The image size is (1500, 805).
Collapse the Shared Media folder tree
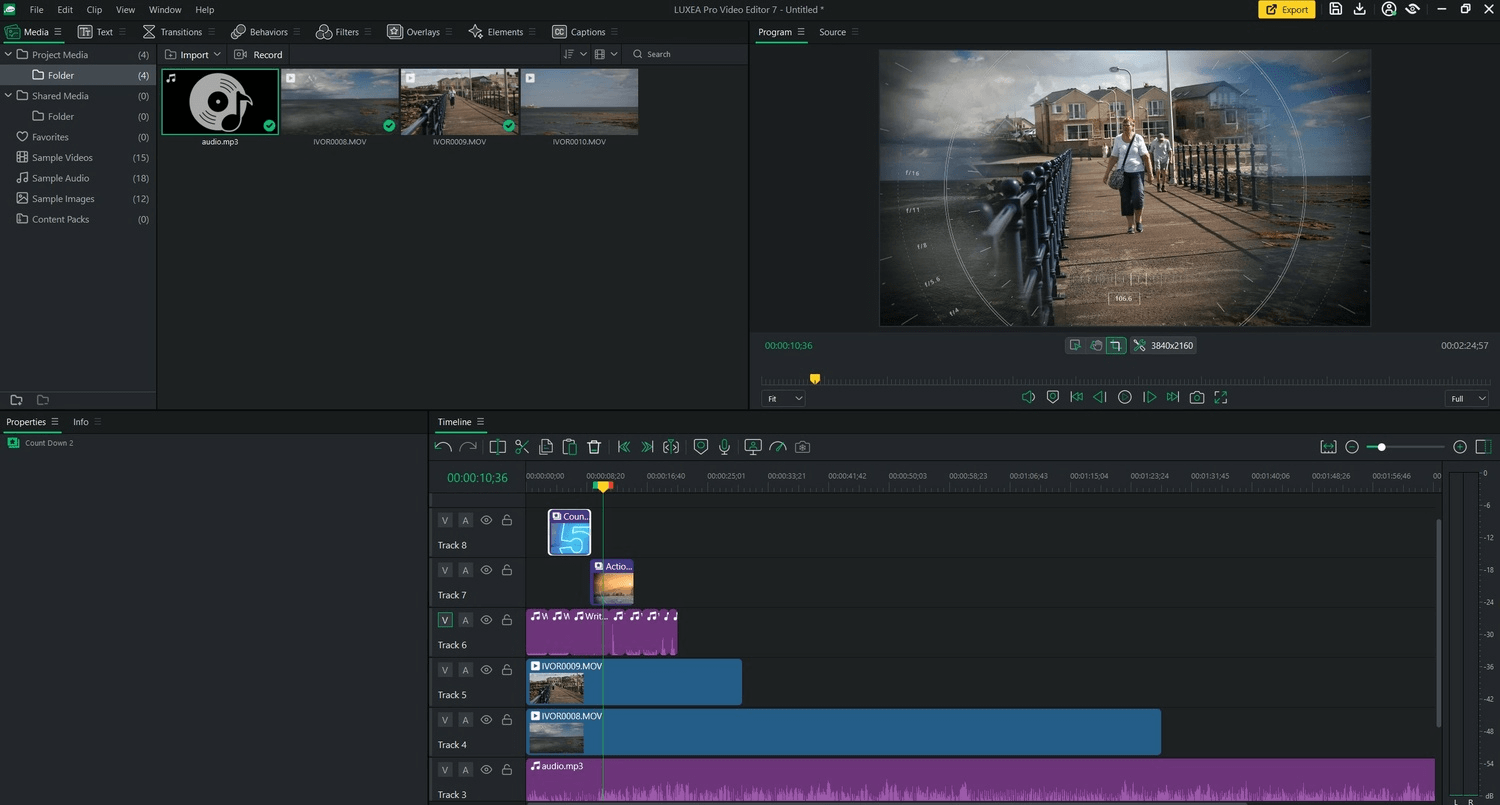tap(8, 95)
